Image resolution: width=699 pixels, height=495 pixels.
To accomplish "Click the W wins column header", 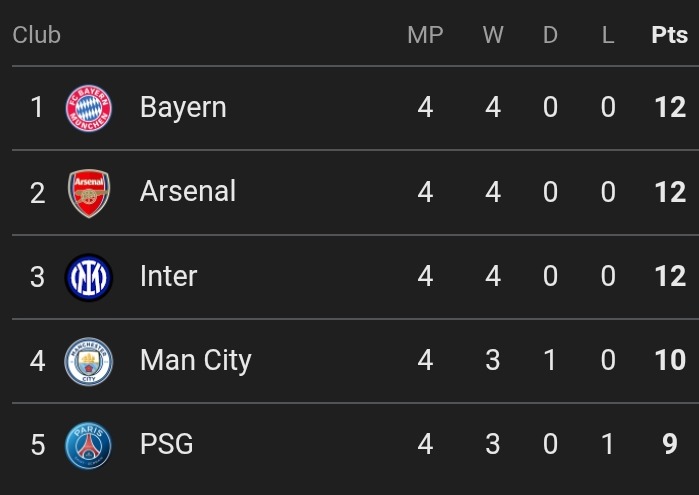I will (493, 35).
